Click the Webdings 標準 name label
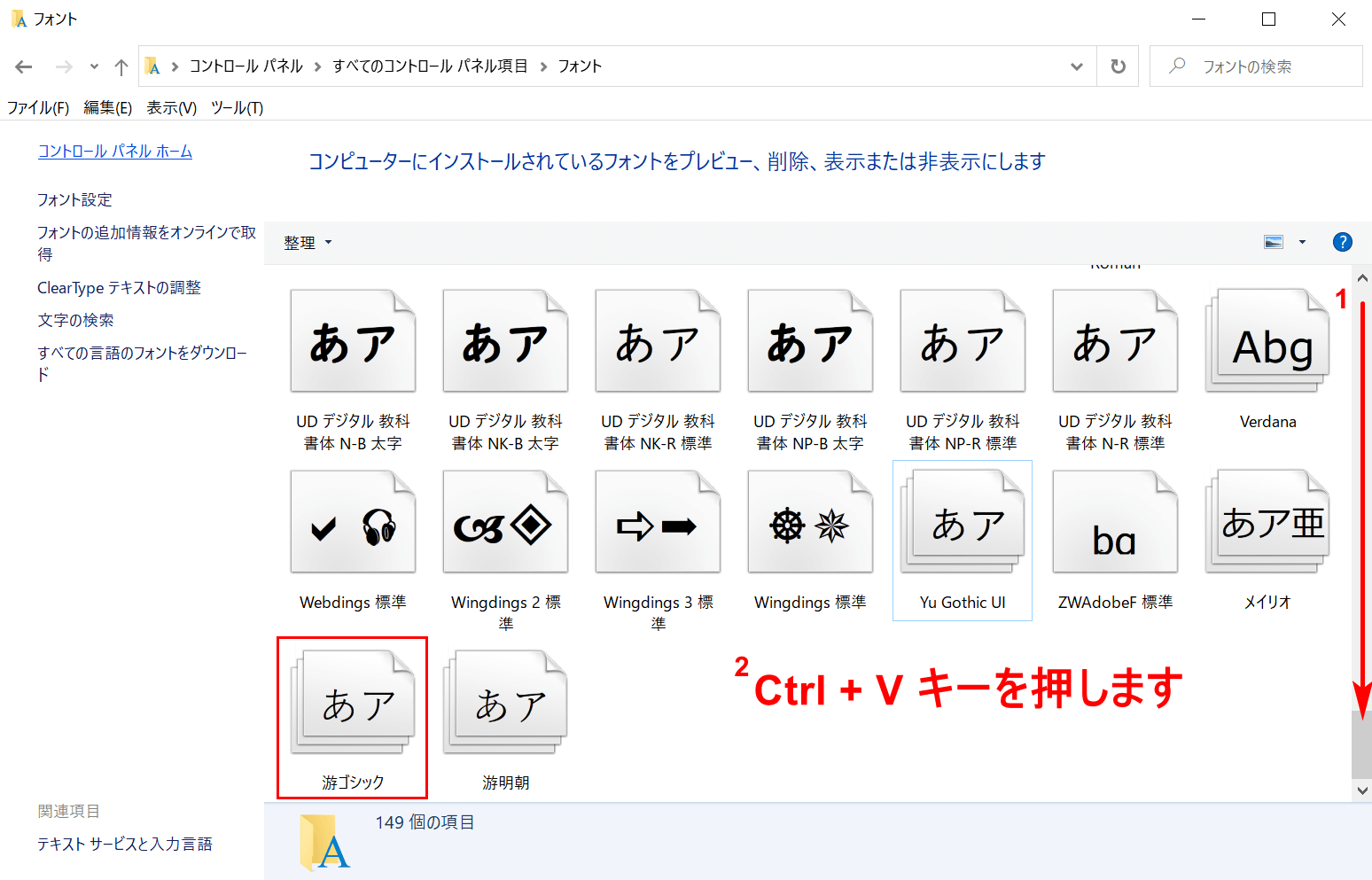This screenshot has width=1372, height=880. [x=353, y=603]
